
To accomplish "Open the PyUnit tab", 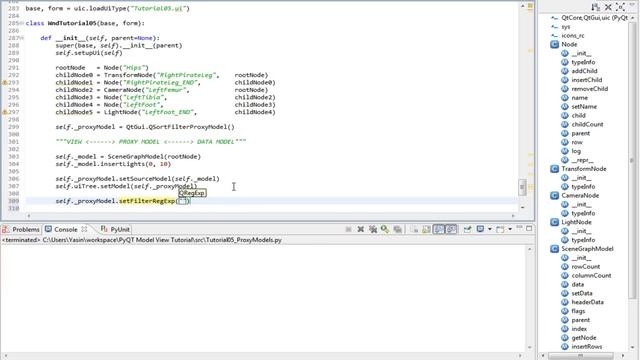I will tap(115, 229).
